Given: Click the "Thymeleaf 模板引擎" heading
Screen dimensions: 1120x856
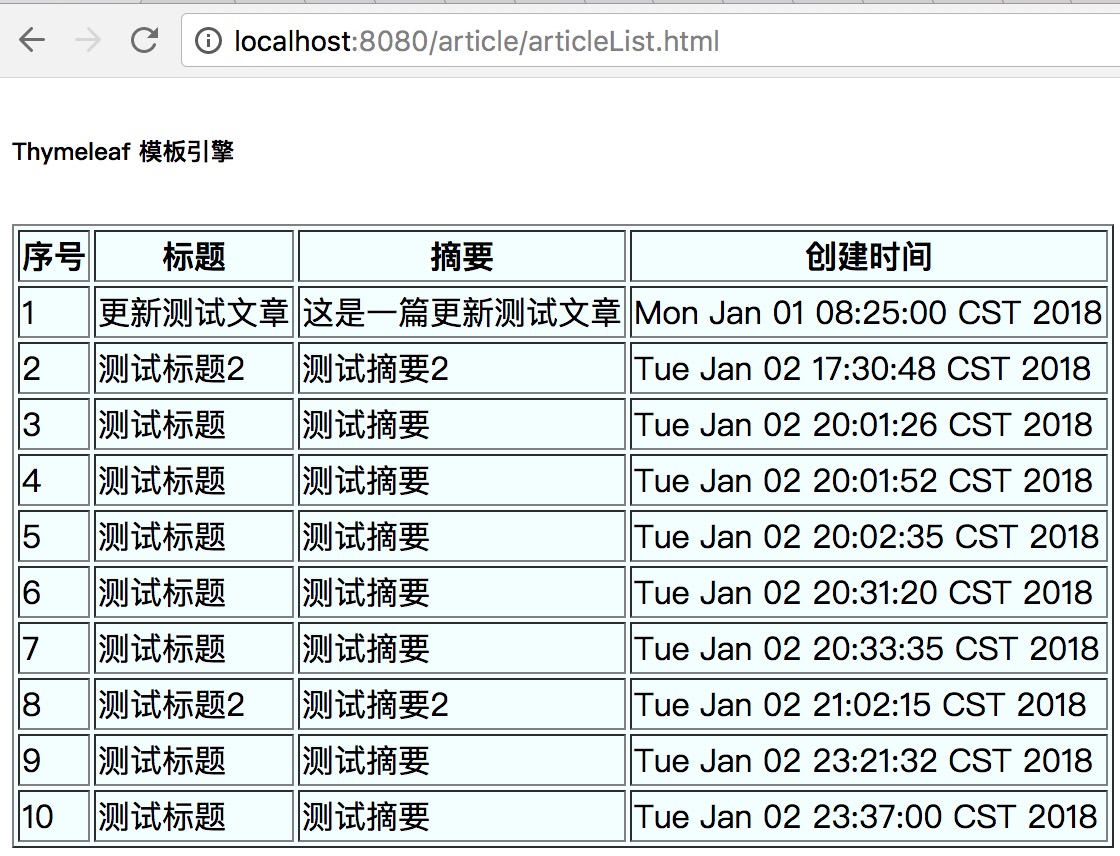Looking at the screenshot, I should 123,151.
